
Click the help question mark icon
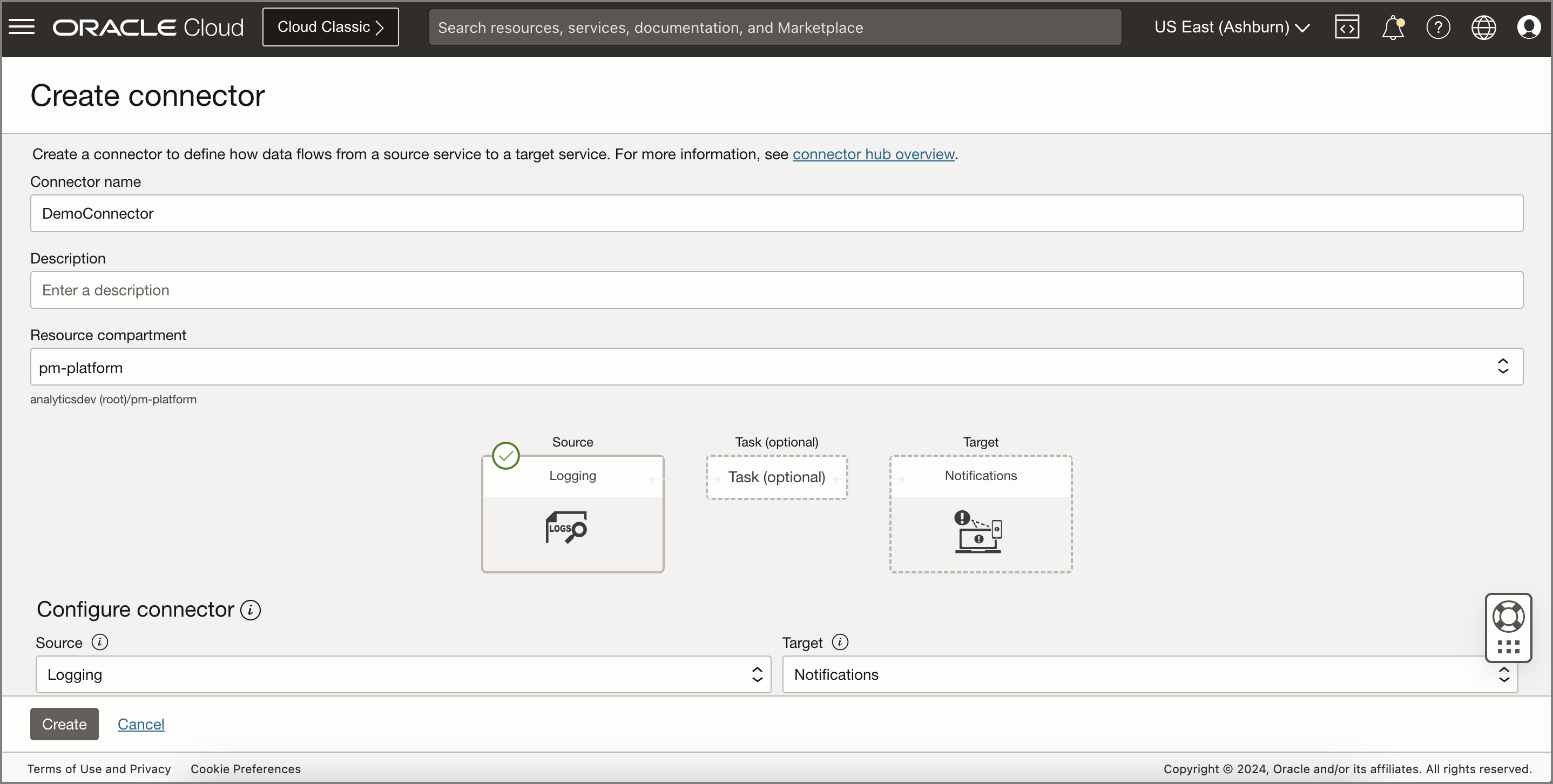pos(1438,27)
